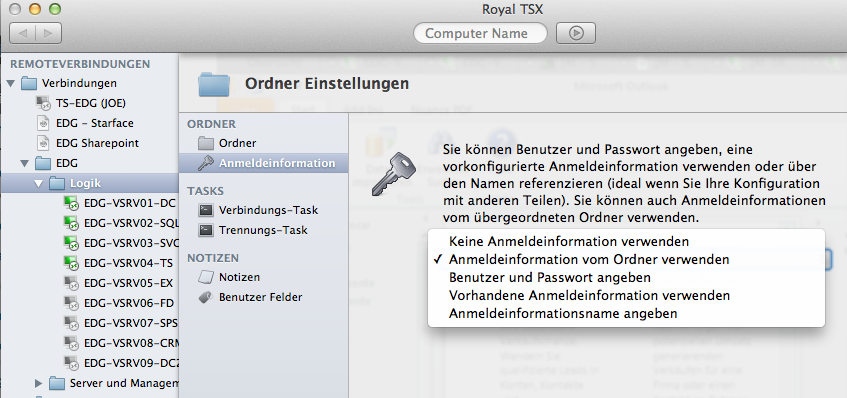Choose Keine Anmeldeinformation verwenden option
This screenshot has width=847, height=398.
(x=626, y=241)
